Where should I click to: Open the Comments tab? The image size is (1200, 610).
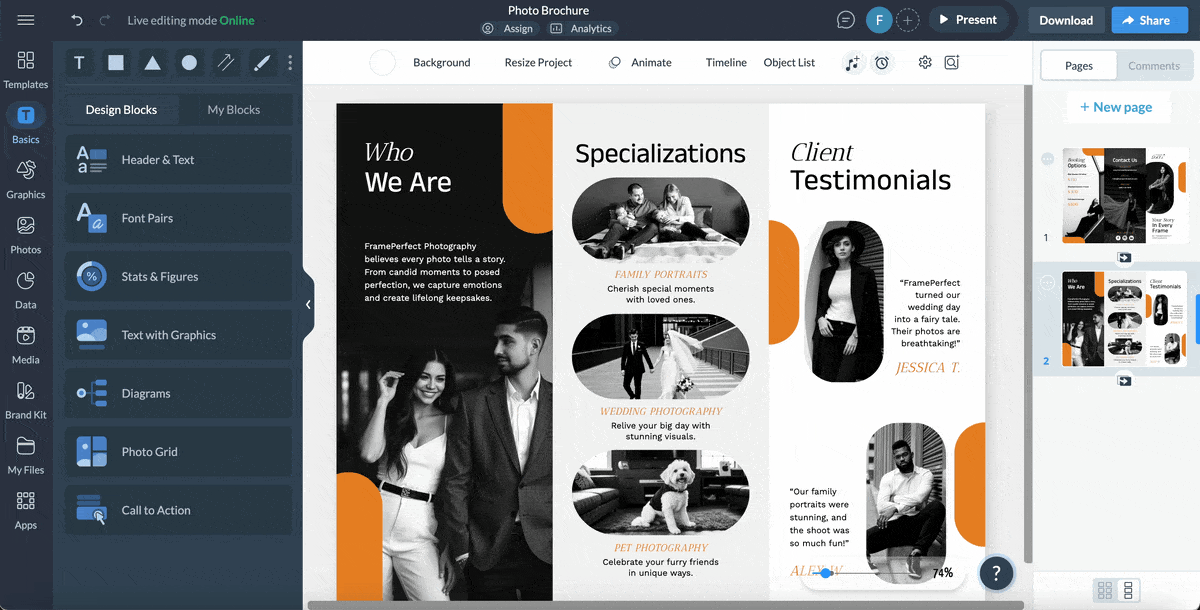[x=1154, y=66]
